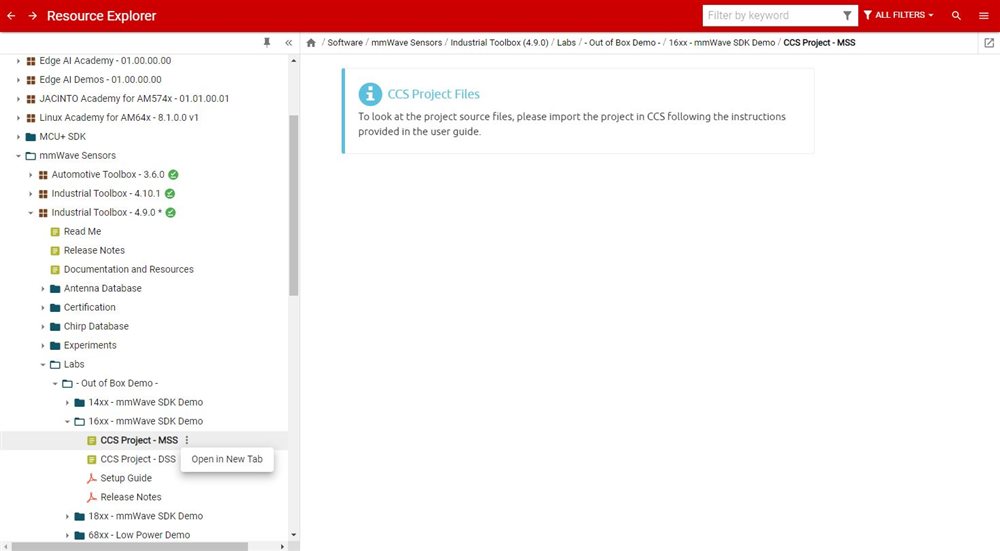Expand 18xx - mmWave SDK Demo folder
The image size is (1000, 551).
67,517
